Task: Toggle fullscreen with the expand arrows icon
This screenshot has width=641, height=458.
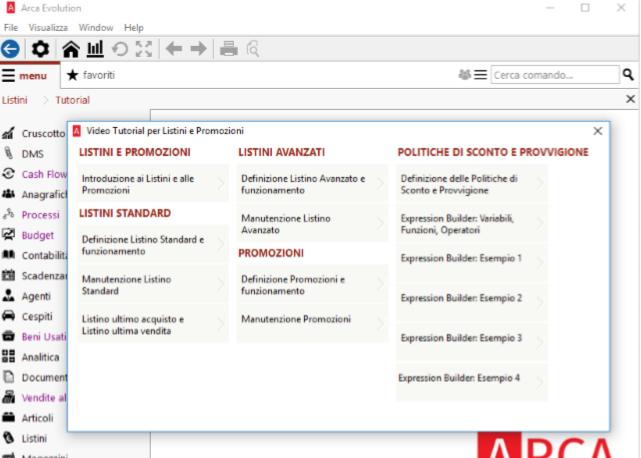Action: (x=144, y=49)
